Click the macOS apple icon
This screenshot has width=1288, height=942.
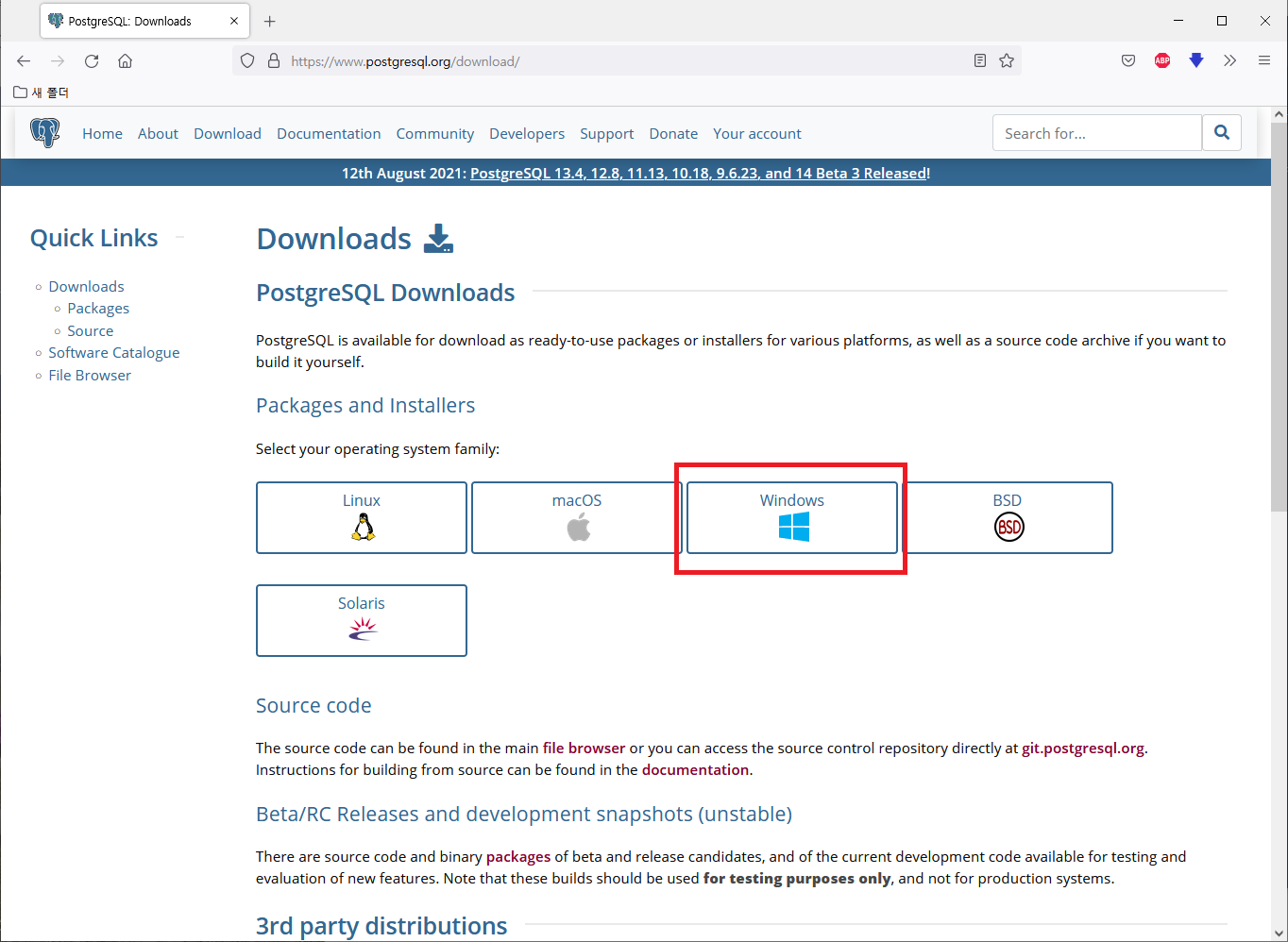579,527
